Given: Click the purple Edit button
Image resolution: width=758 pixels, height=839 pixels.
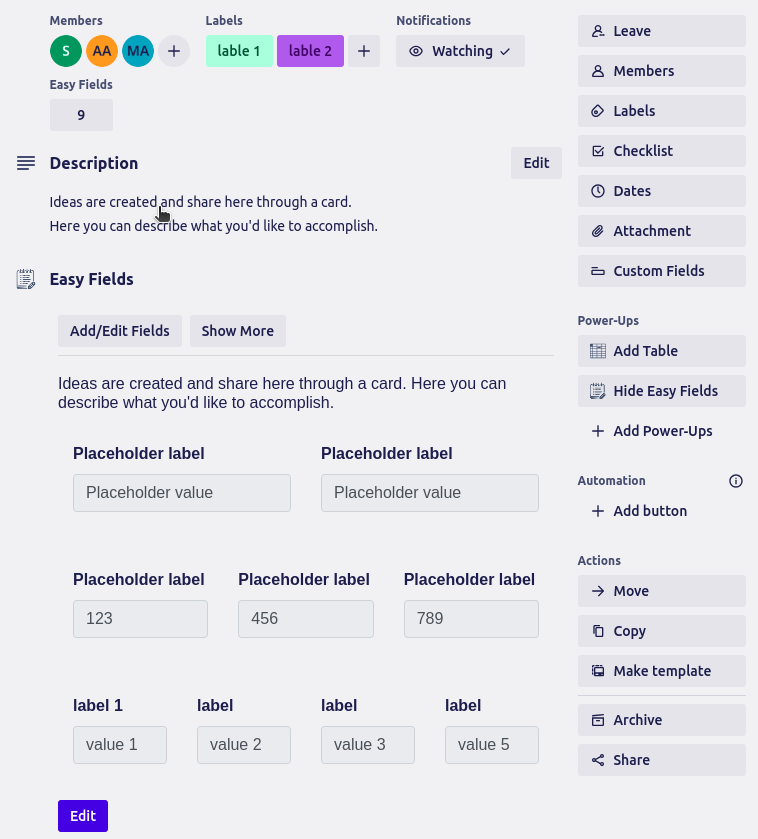Looking at the screenshot, I should [83, 816].
